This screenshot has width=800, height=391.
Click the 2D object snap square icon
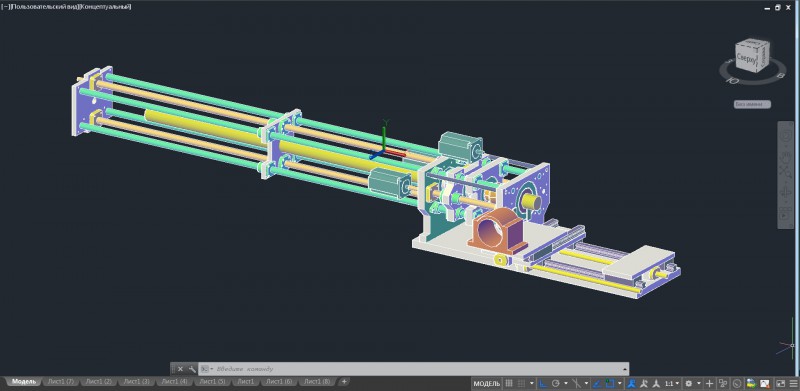pos(609,383)
